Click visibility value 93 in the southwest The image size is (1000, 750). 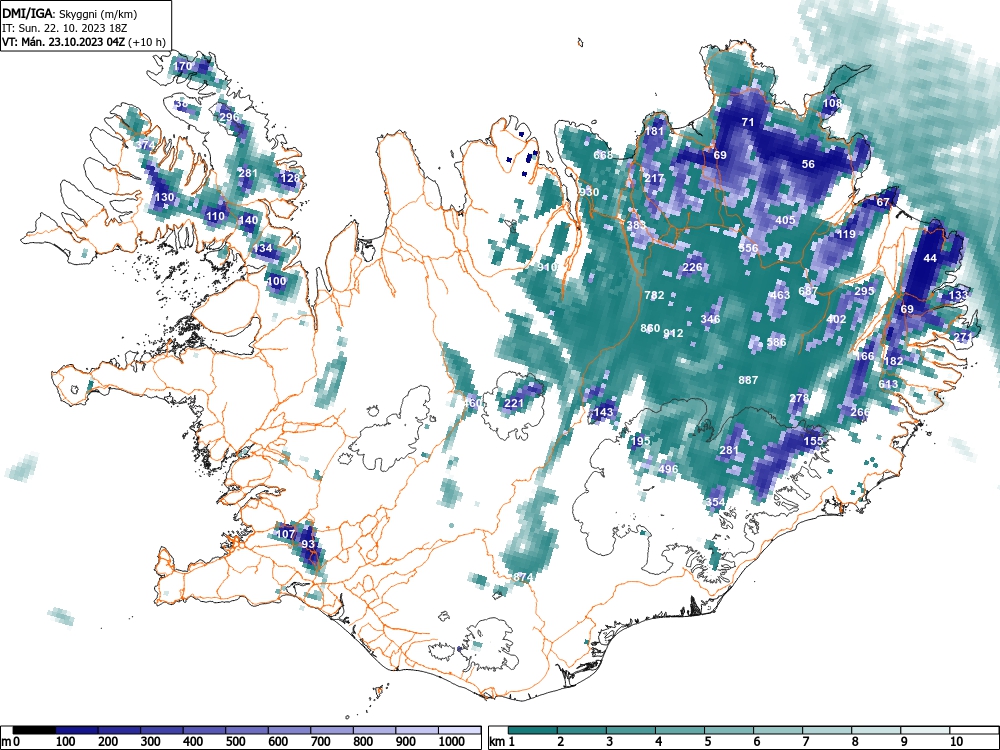coord(308,544)
